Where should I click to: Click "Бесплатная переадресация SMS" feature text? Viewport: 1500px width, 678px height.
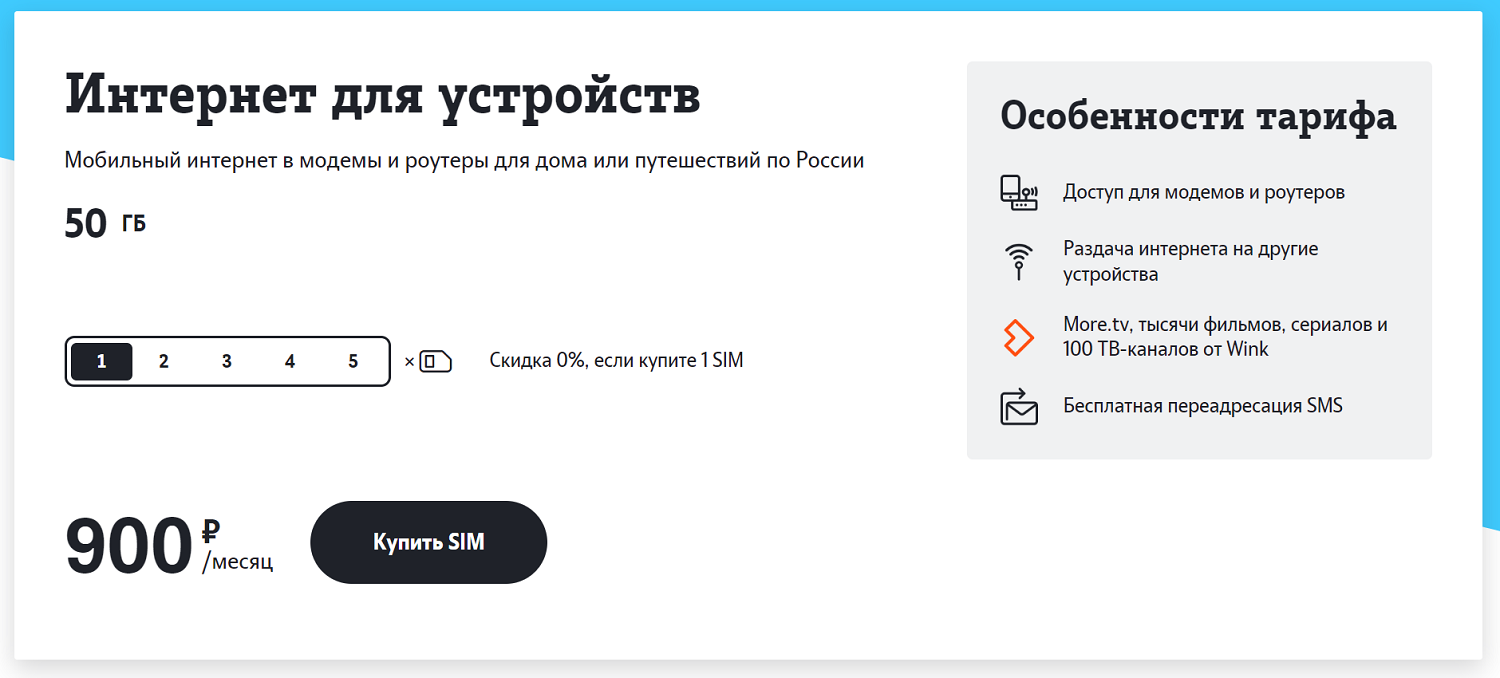pyautogui.click(x=1202, y=406)
